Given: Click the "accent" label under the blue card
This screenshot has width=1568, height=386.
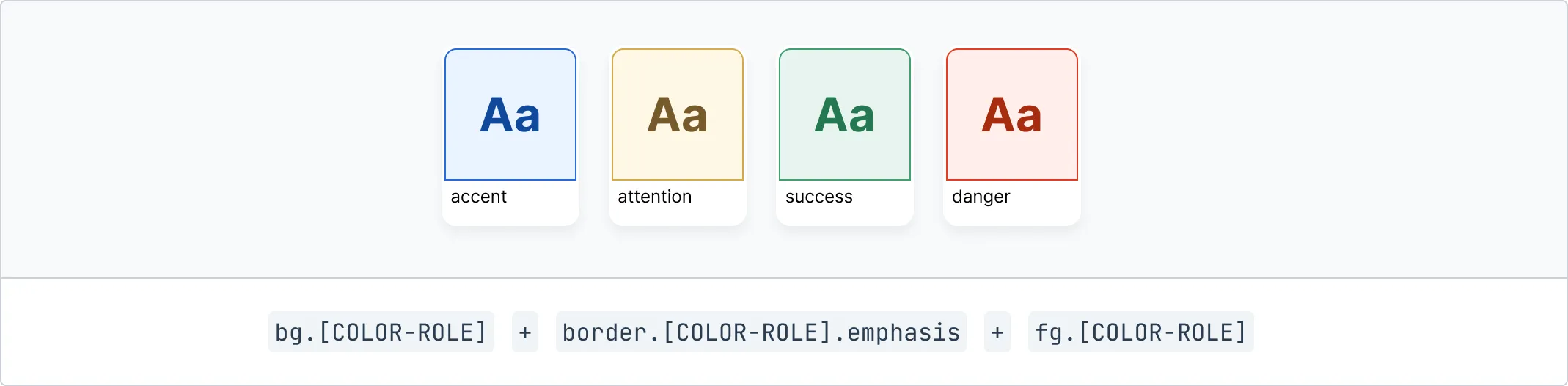Looking at the screenshot, I should tap(479, 197).
